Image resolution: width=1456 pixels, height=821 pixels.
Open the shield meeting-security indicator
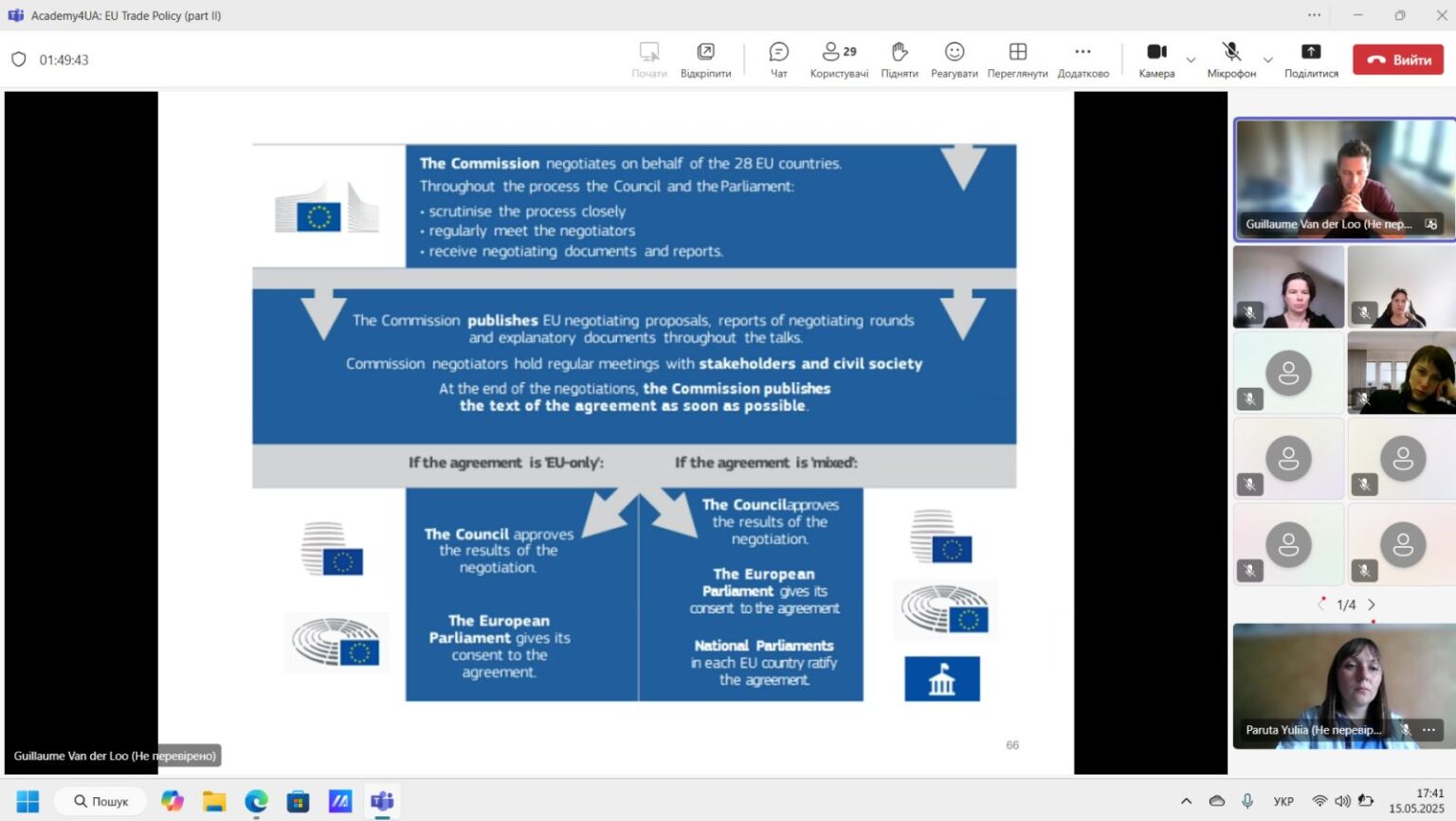click(18, 59)
